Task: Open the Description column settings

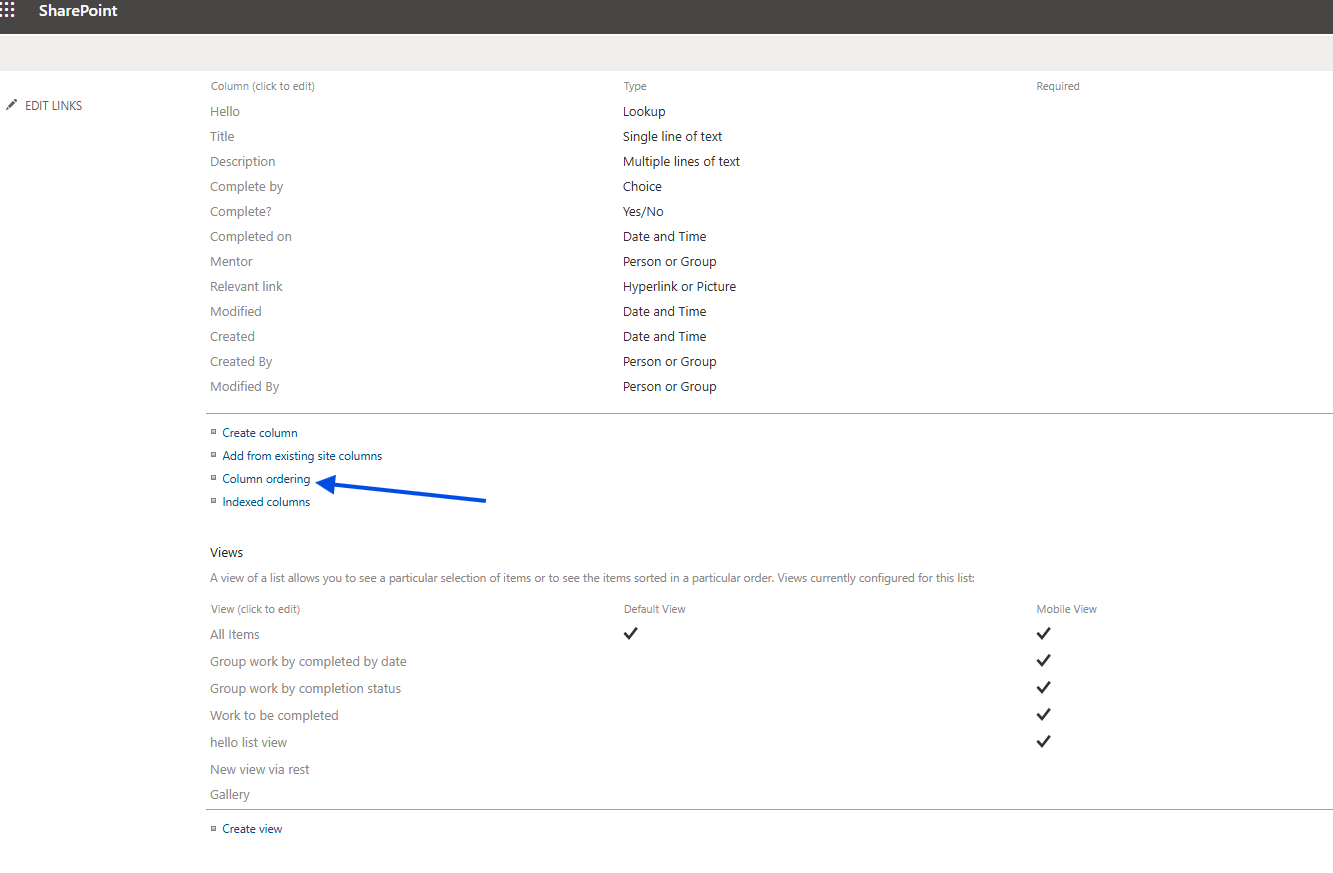Action: click(x=243, y=162)
